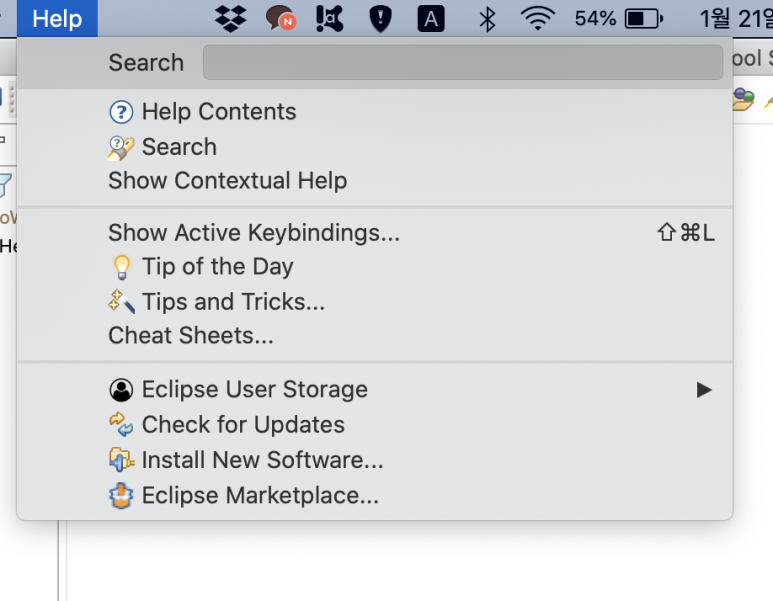The width and height of the screenshot is (773, 601).
Task: Click the Tips and Tricks wand icon
Action: [121, 301]
